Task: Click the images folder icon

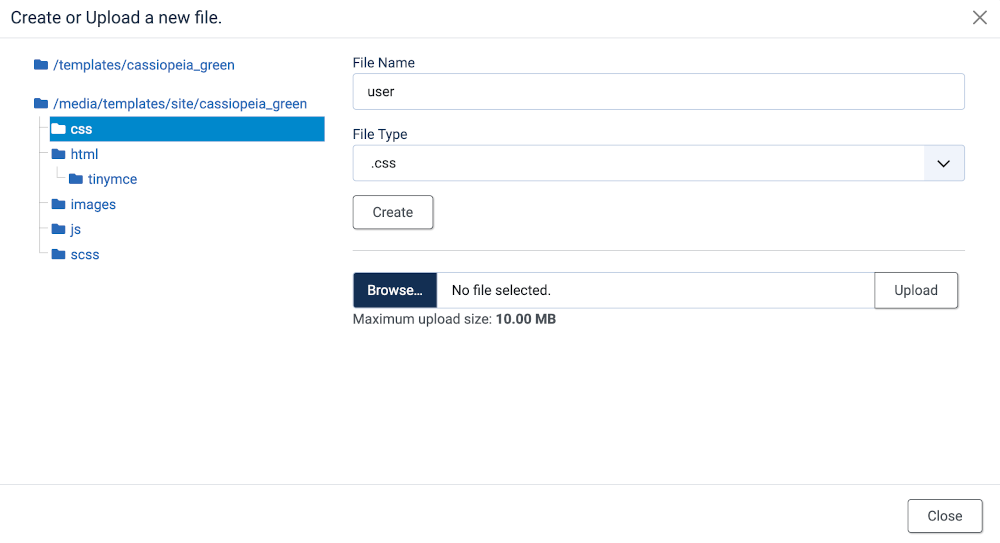Action: click(x=59, y=204)
